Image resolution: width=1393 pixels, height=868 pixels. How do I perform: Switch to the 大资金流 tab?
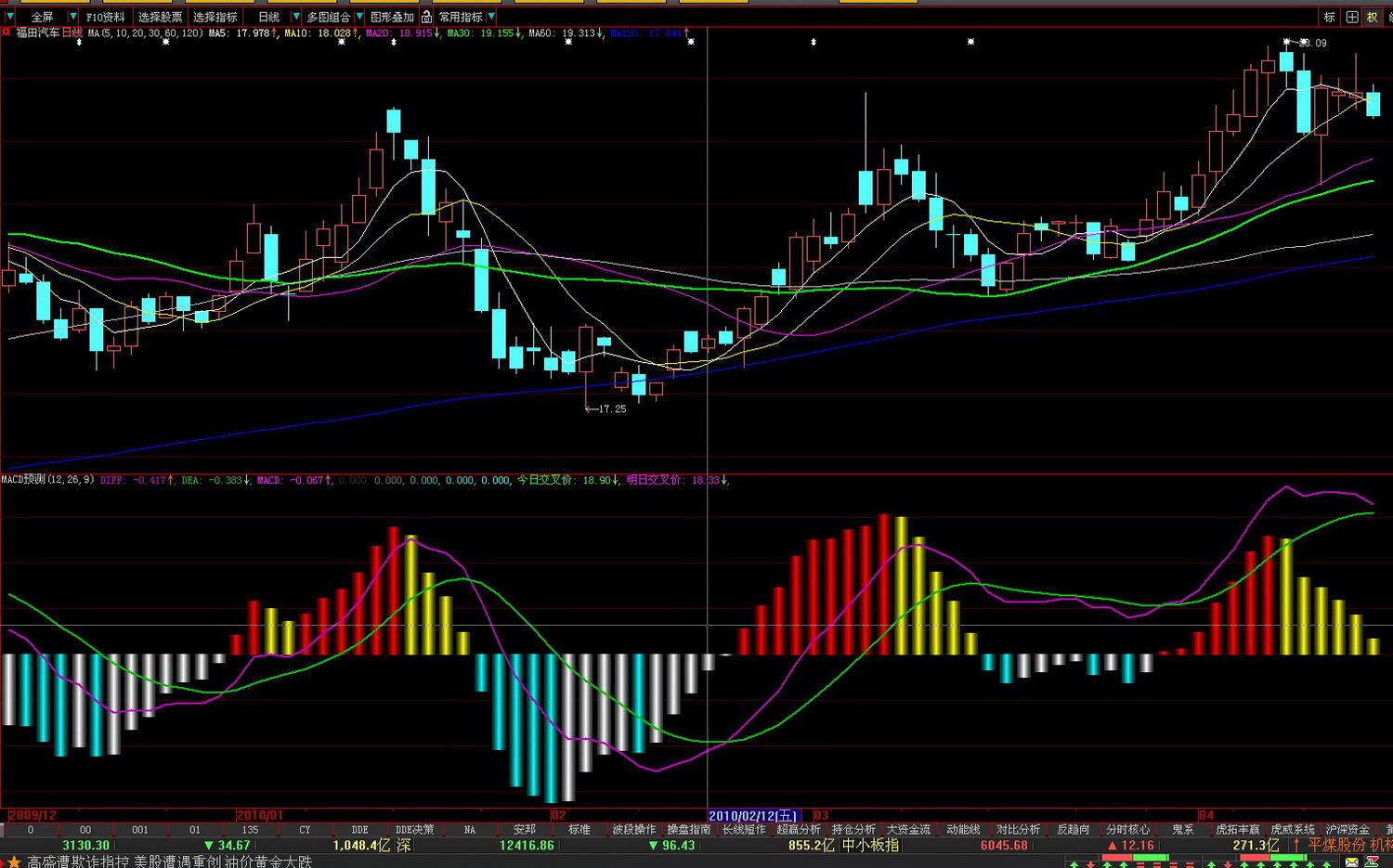tap(908, 830)
